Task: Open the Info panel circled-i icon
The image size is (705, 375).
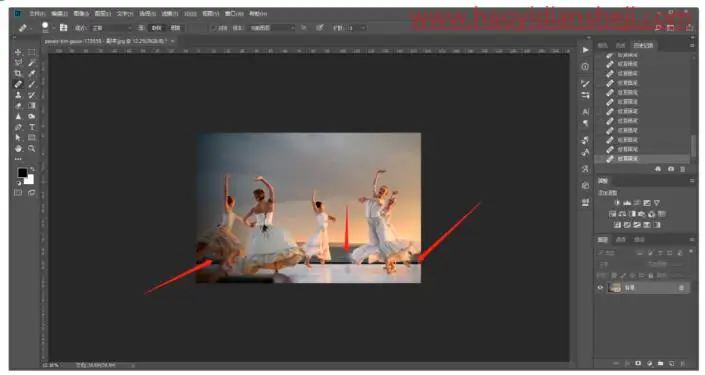Action: (585, 67)
